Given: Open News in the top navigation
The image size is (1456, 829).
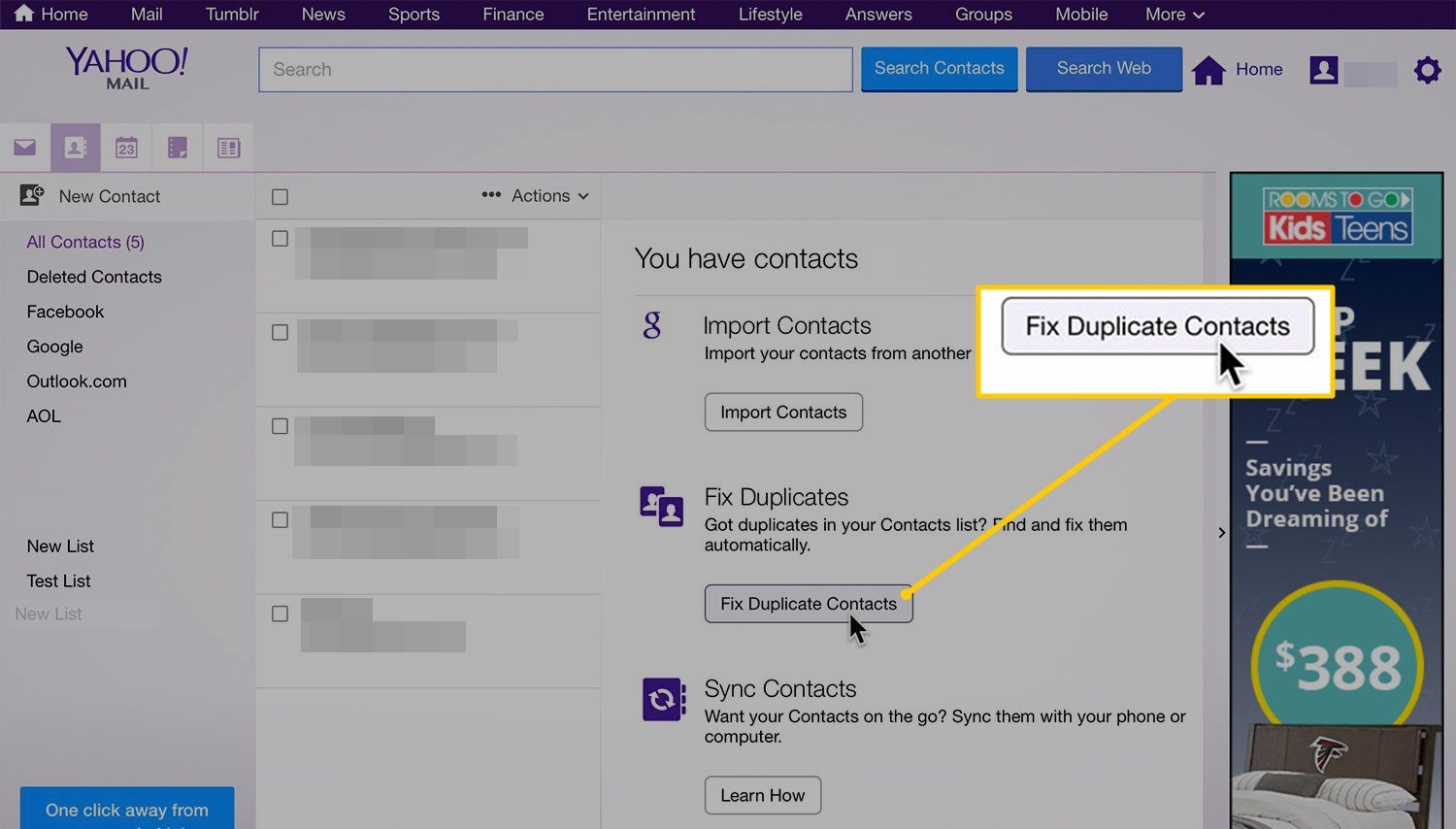Looking at the screenshot, I should [323, 15].
